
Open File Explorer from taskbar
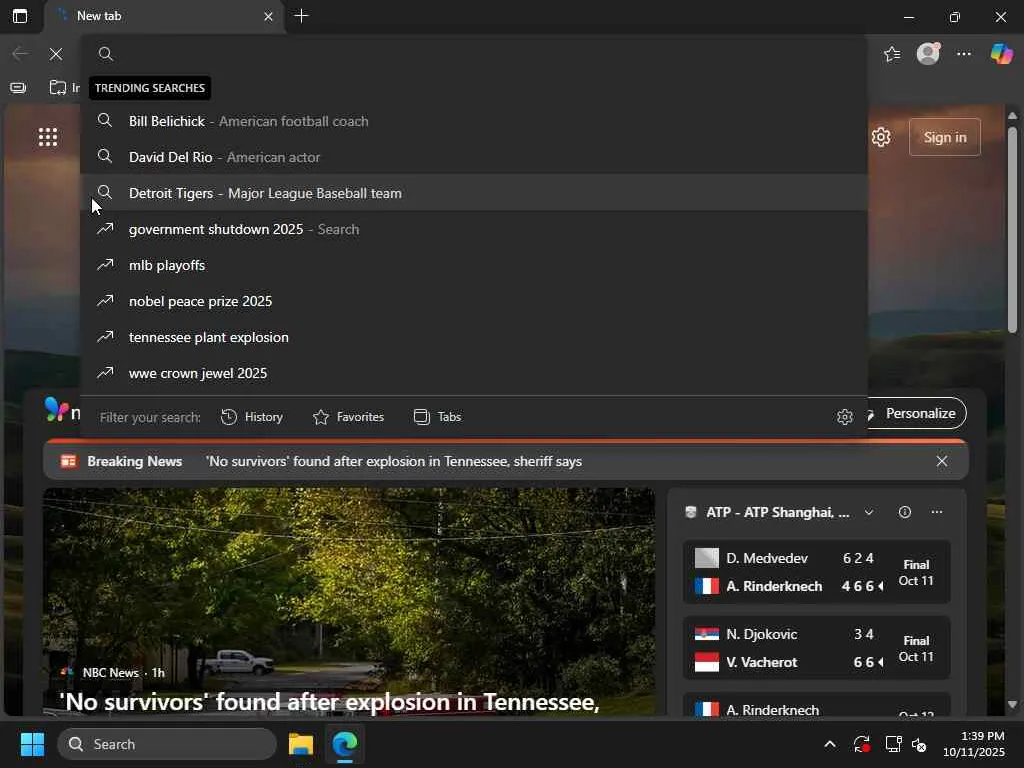point(301,744)
